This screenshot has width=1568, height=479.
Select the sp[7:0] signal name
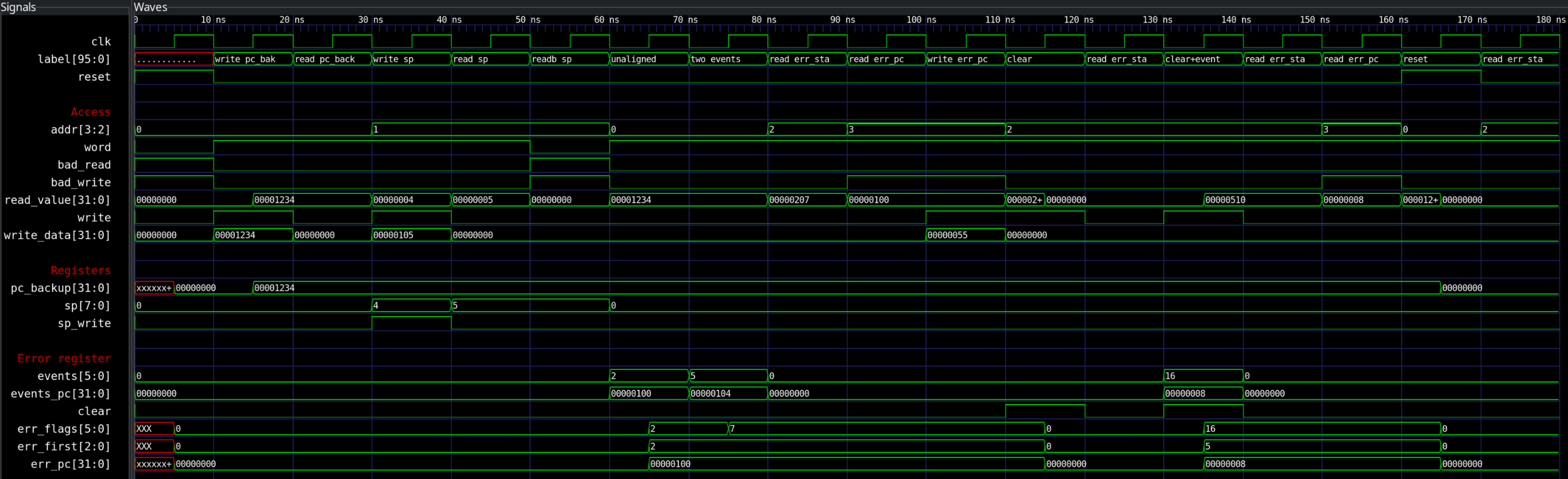pyautogui.click(x=87, y=306)
